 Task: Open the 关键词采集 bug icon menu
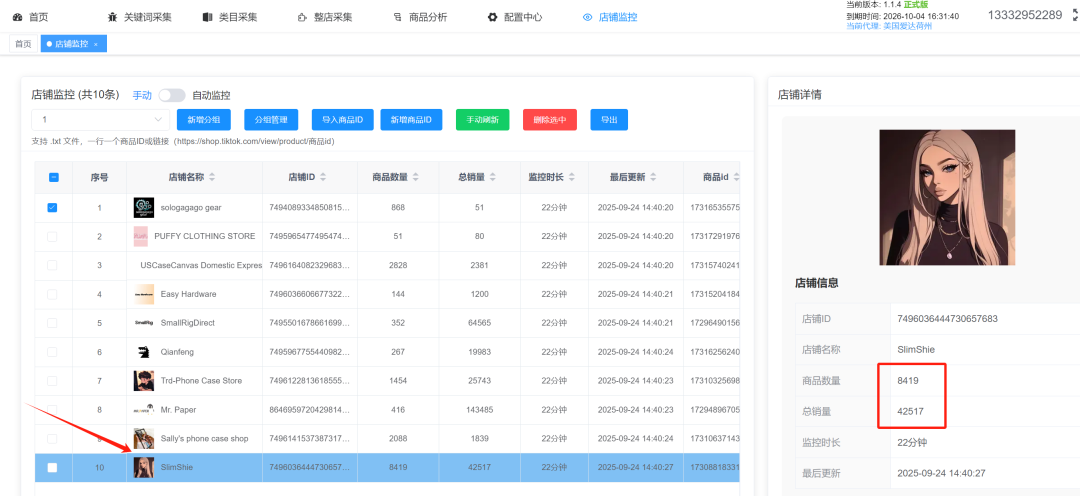[x=112, y=17]
